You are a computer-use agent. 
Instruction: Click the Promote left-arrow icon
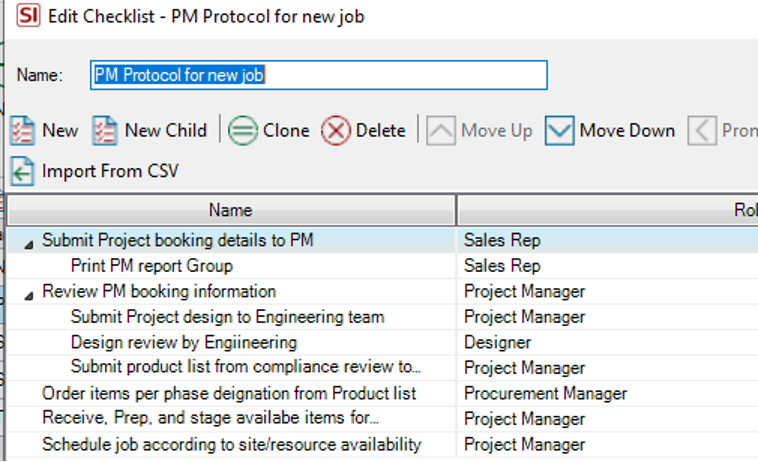click(x=702, y=130)
